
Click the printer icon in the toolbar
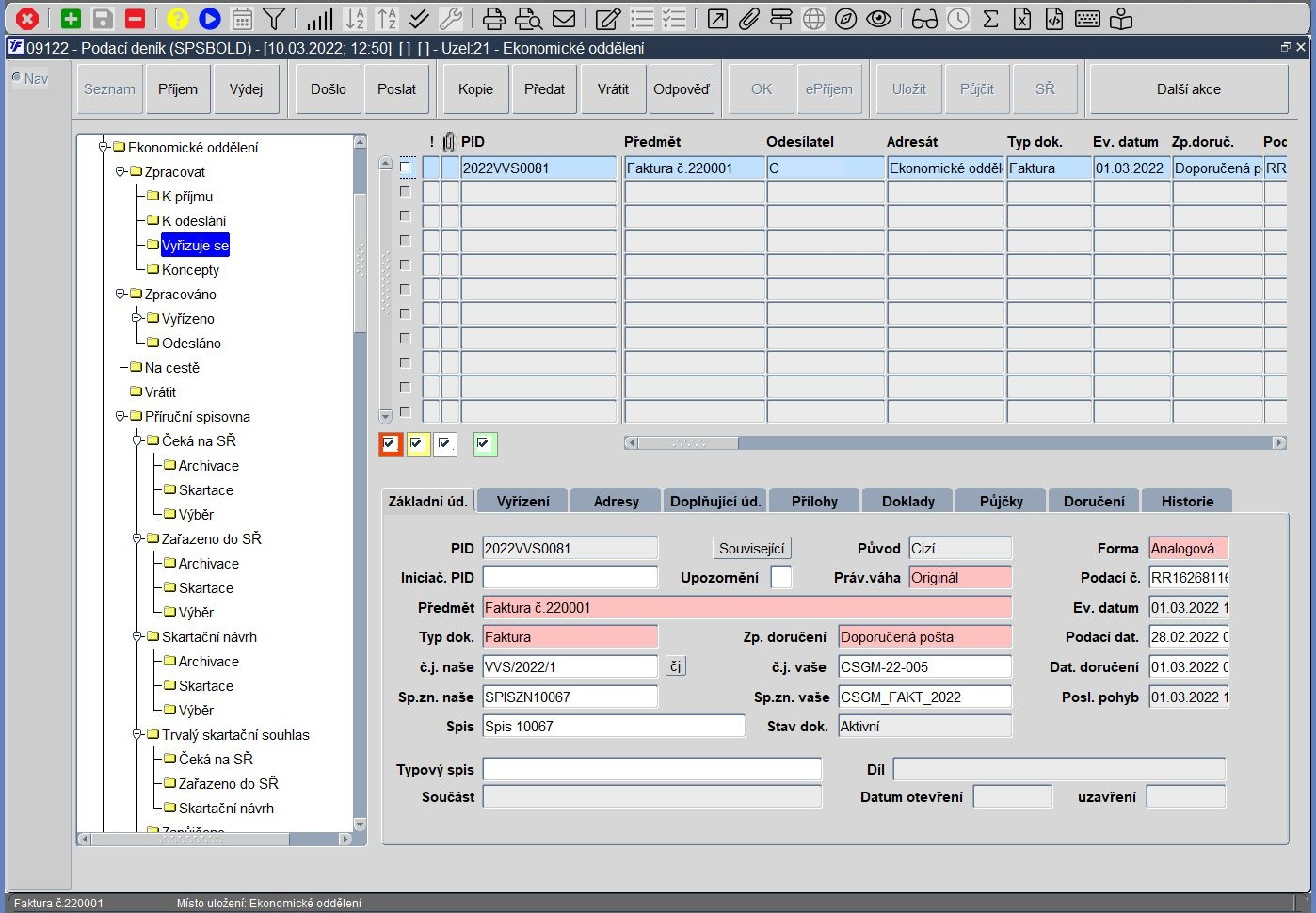click(x=494, y=18)
